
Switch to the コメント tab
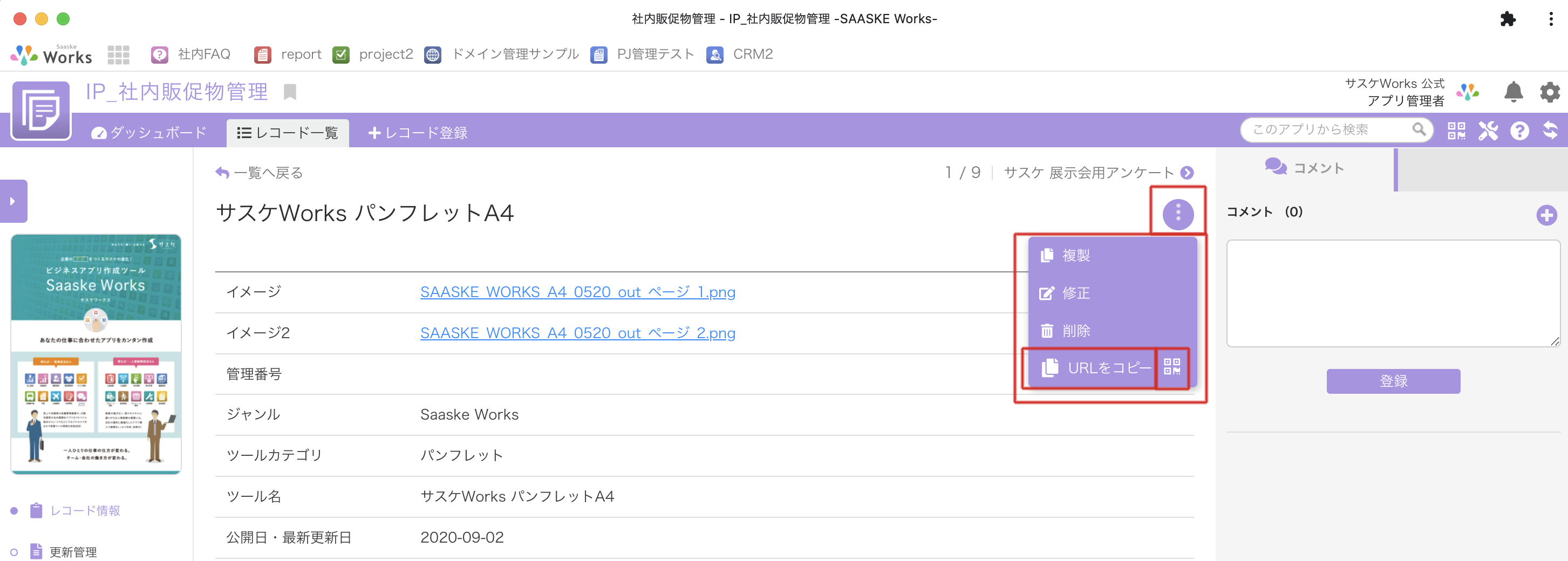pos(1305,168)
